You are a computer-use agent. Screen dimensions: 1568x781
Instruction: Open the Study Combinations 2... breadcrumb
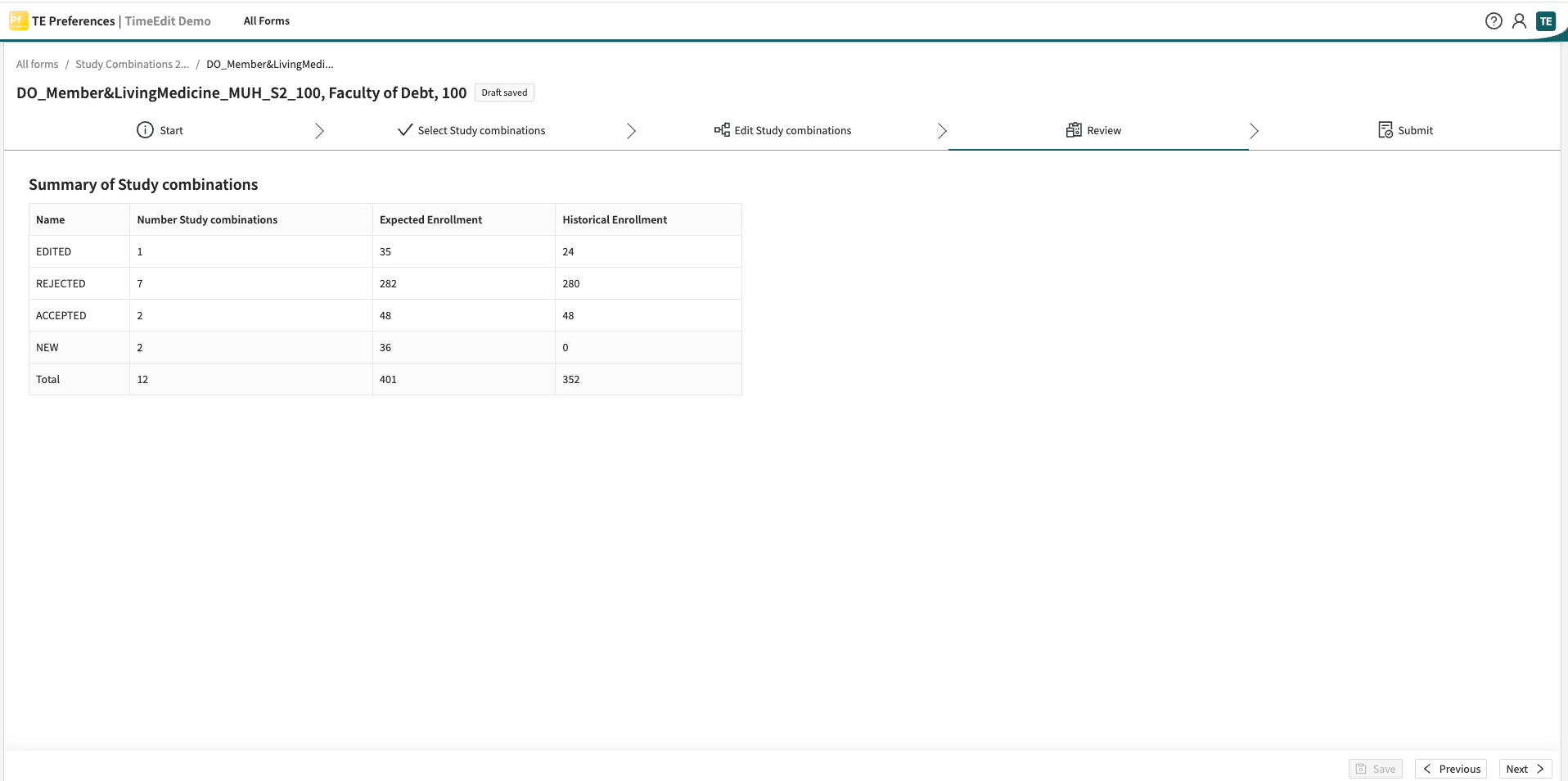(132, 64)
